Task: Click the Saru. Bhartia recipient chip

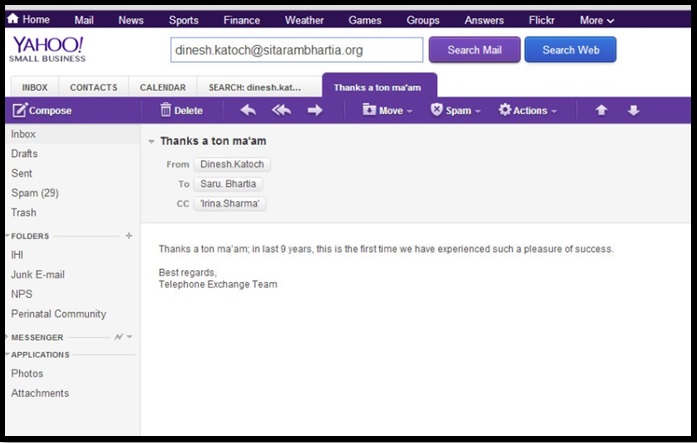Action: pos(228,184)
